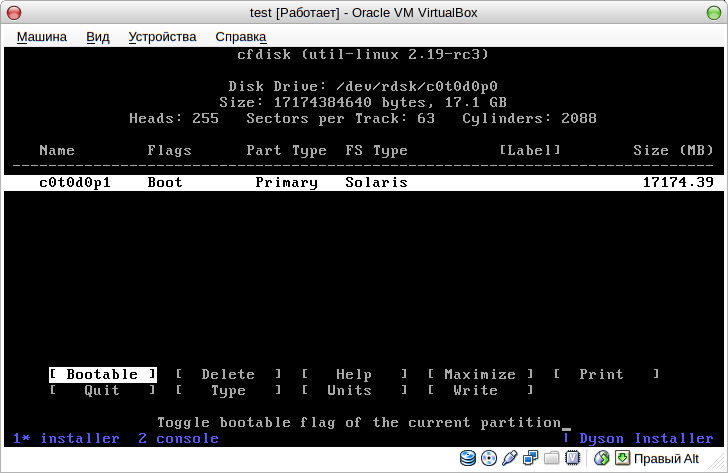Open the Устройства menu
Screen dimensions: 728x473
click(x=162, y=37)
